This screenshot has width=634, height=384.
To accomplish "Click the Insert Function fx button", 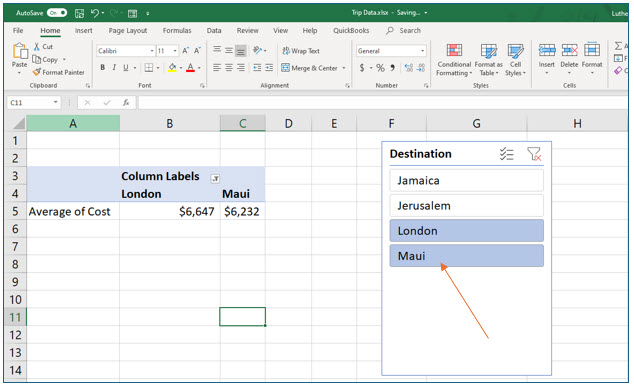I will 126,103.
